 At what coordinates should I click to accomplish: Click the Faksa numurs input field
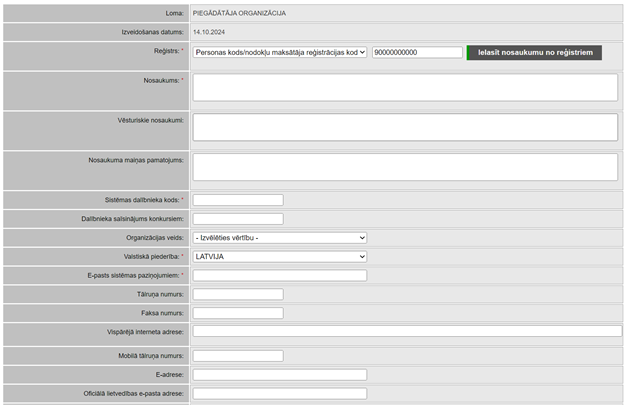238,313
